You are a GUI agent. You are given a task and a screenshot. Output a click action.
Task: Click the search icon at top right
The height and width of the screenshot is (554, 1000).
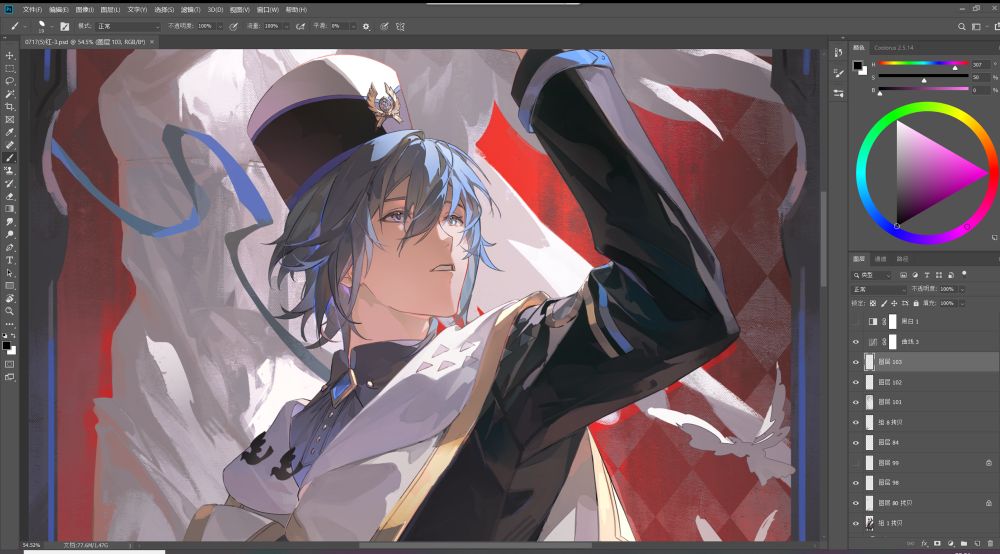pos(962,27)
